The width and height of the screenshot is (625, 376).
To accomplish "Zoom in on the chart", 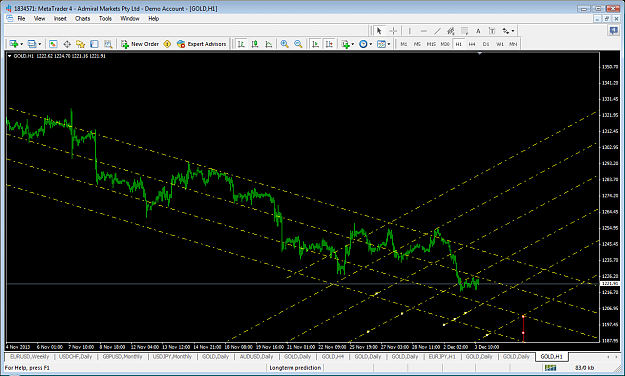I will (x=284, y=44).
